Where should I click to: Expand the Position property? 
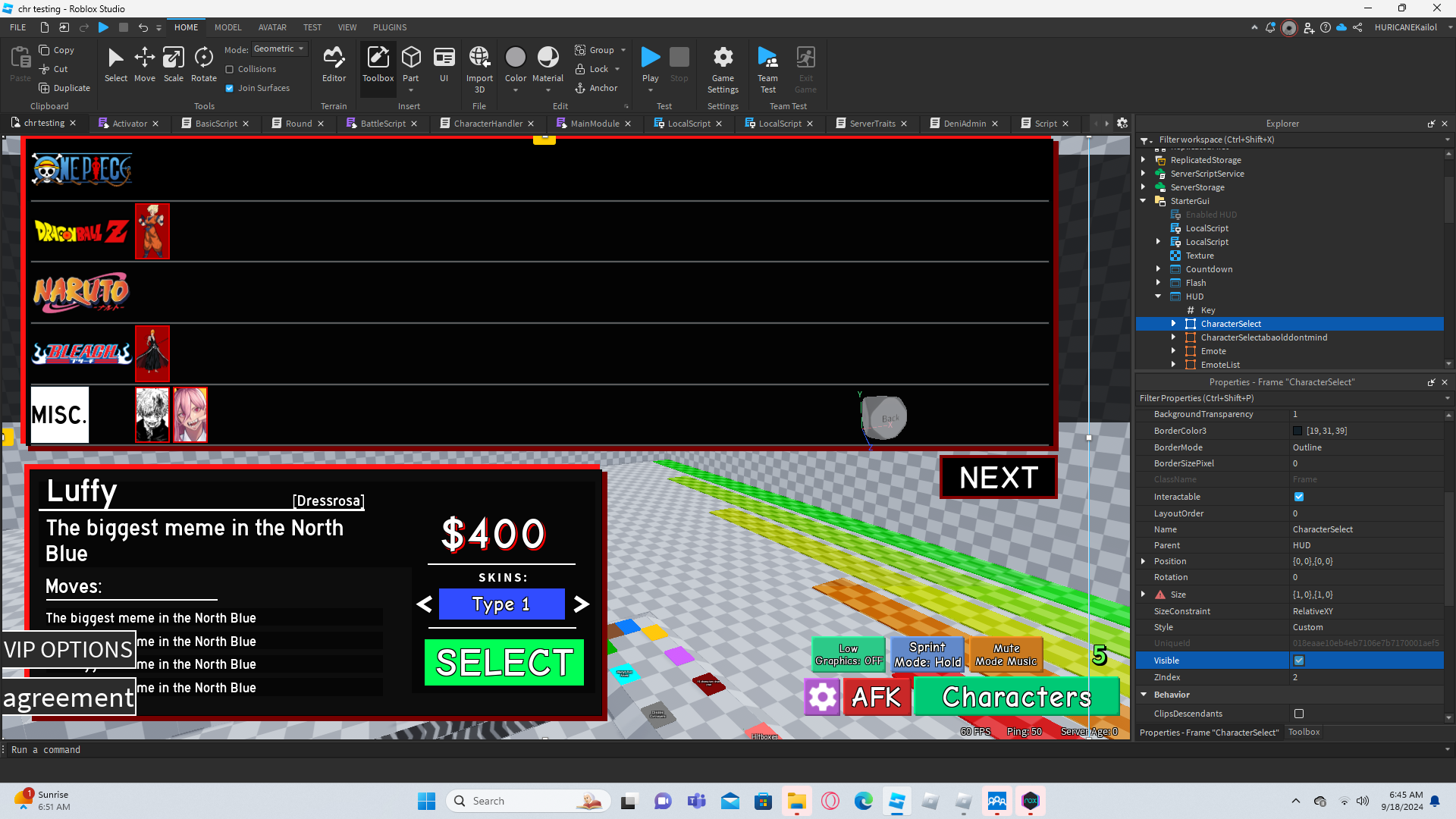pyautogui.click(x=1144, y=561)
